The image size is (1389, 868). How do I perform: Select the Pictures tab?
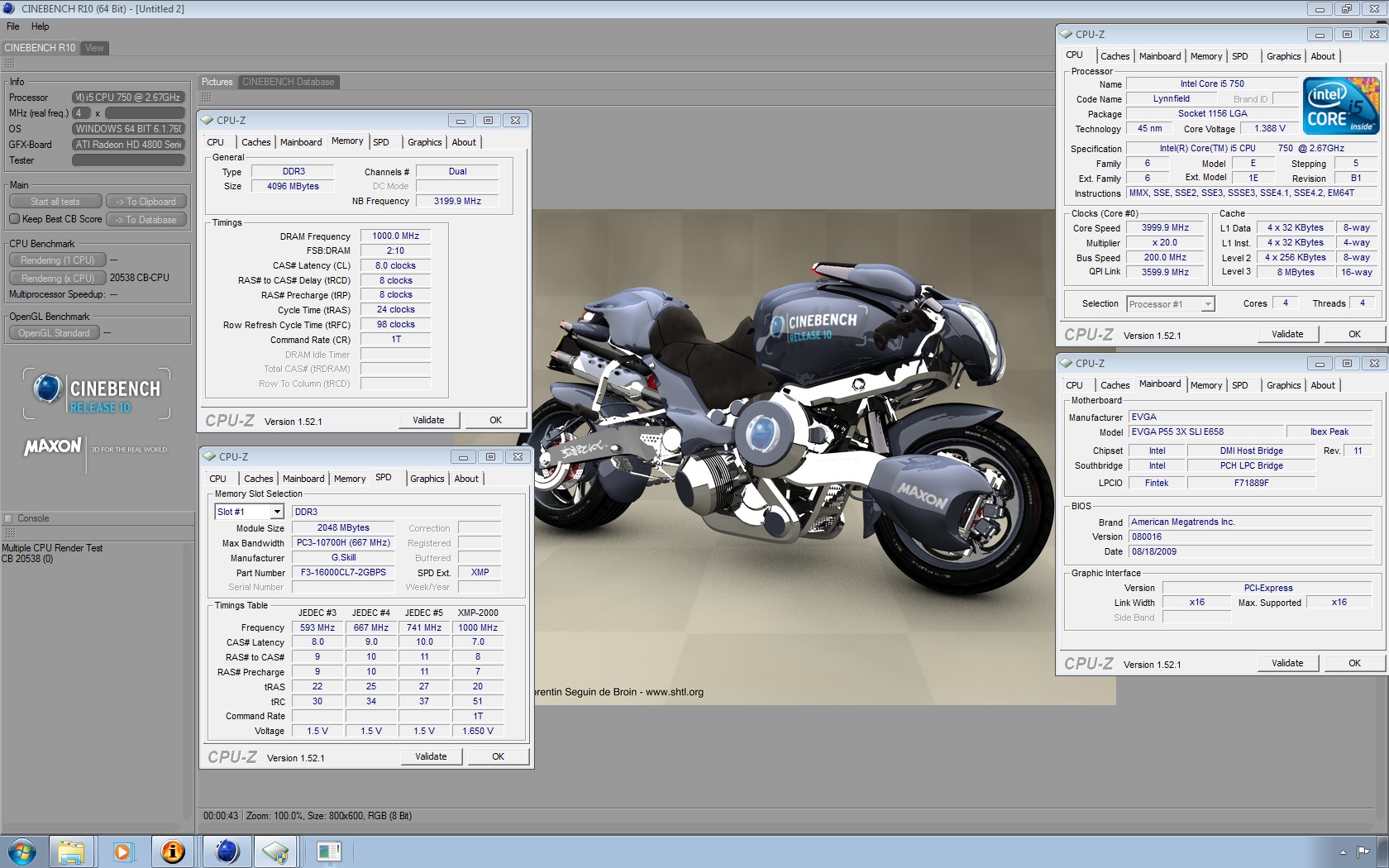tap(217, 82)
